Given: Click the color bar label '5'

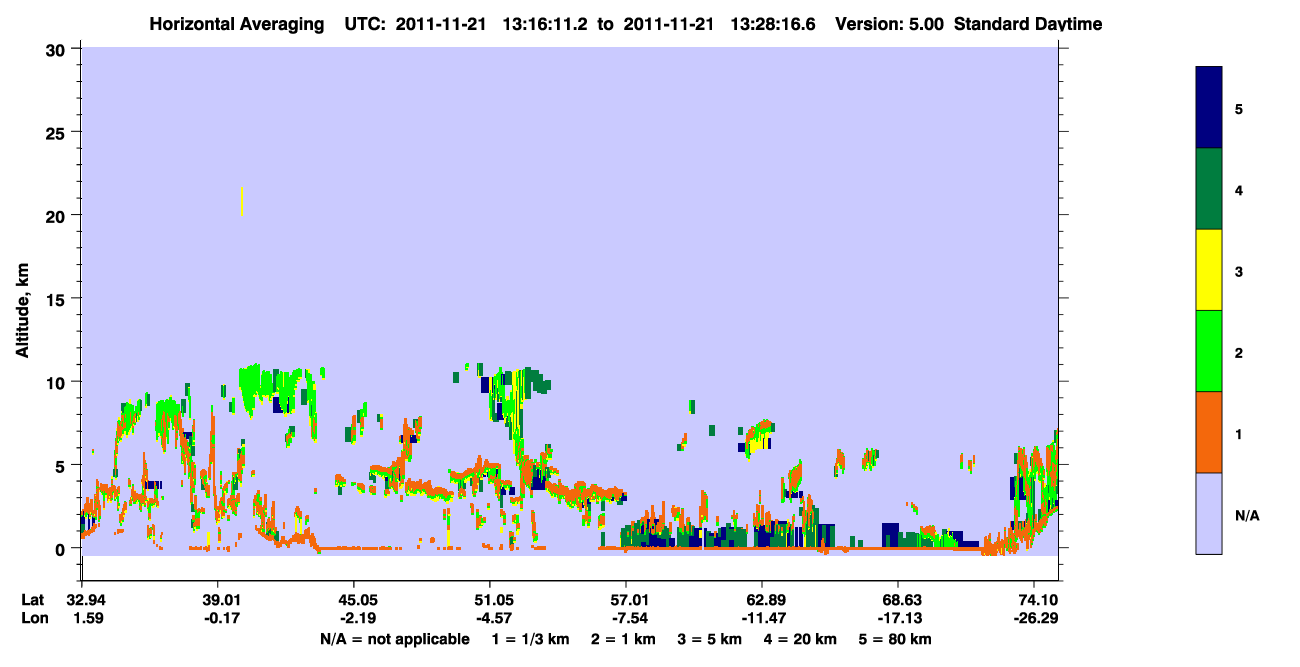Looking at the screenshot, I should pos(1239,108).
